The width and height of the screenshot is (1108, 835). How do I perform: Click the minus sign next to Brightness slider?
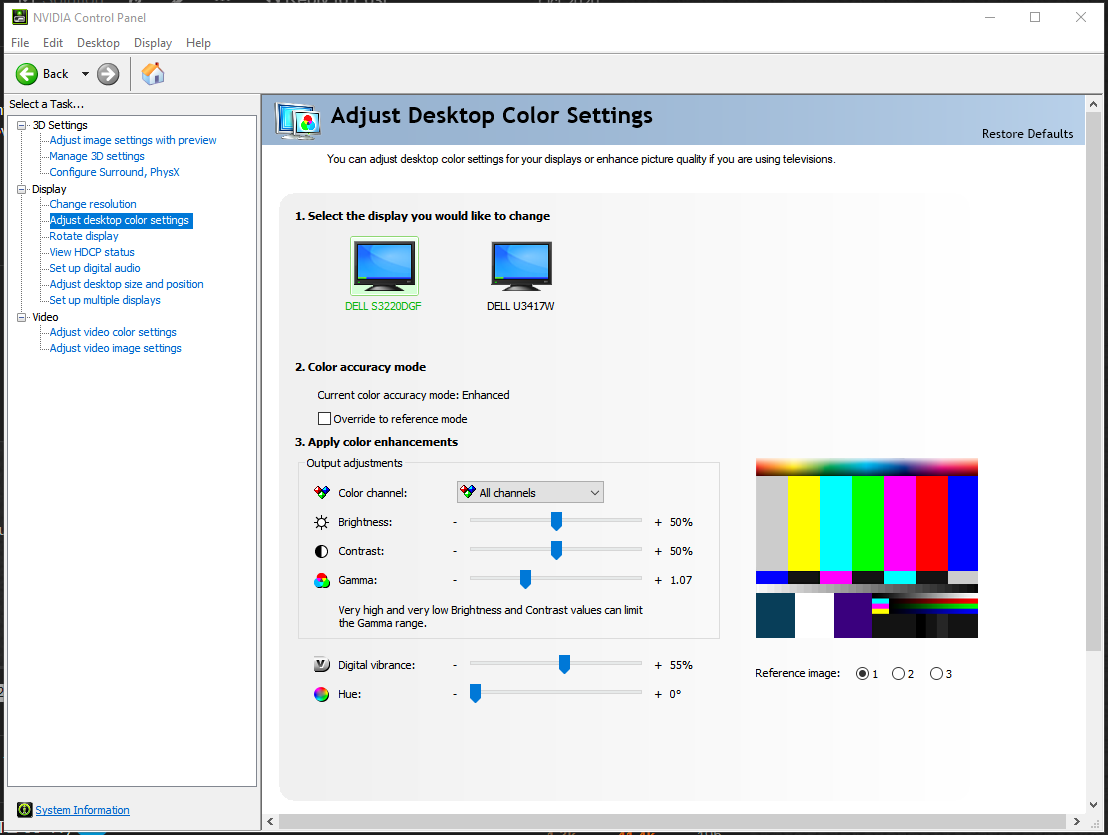pos(455,522)
